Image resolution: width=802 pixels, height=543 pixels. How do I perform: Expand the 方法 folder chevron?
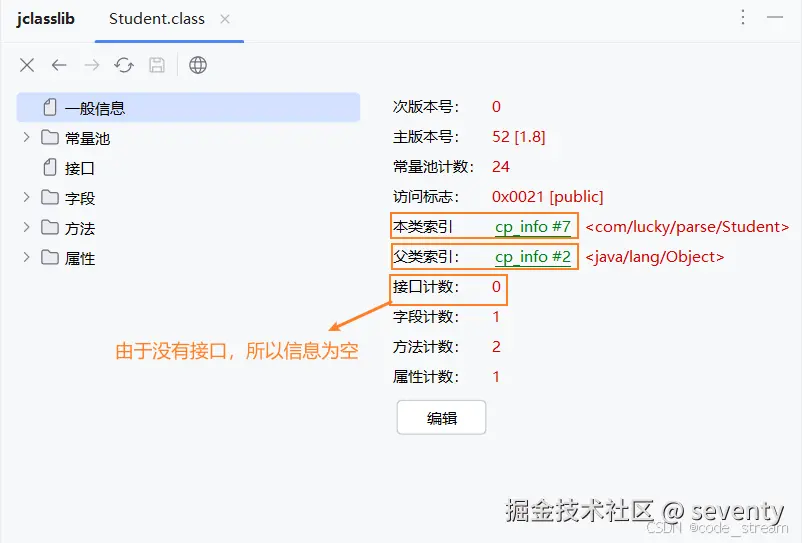click(26, 227)
